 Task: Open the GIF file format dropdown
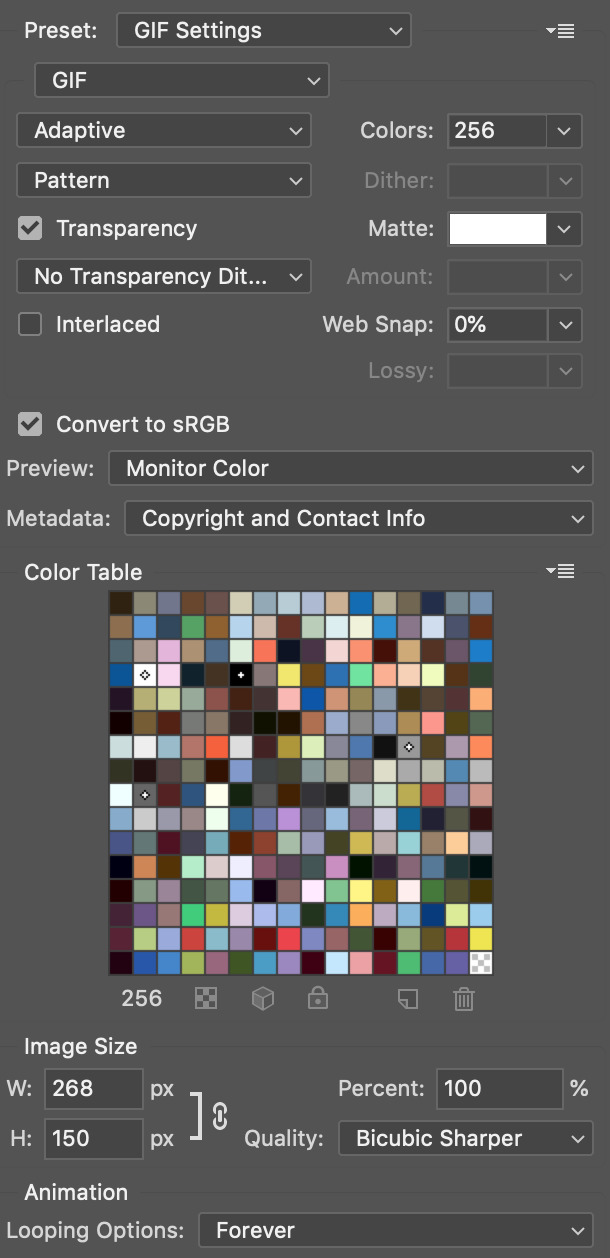click(182, 81)
